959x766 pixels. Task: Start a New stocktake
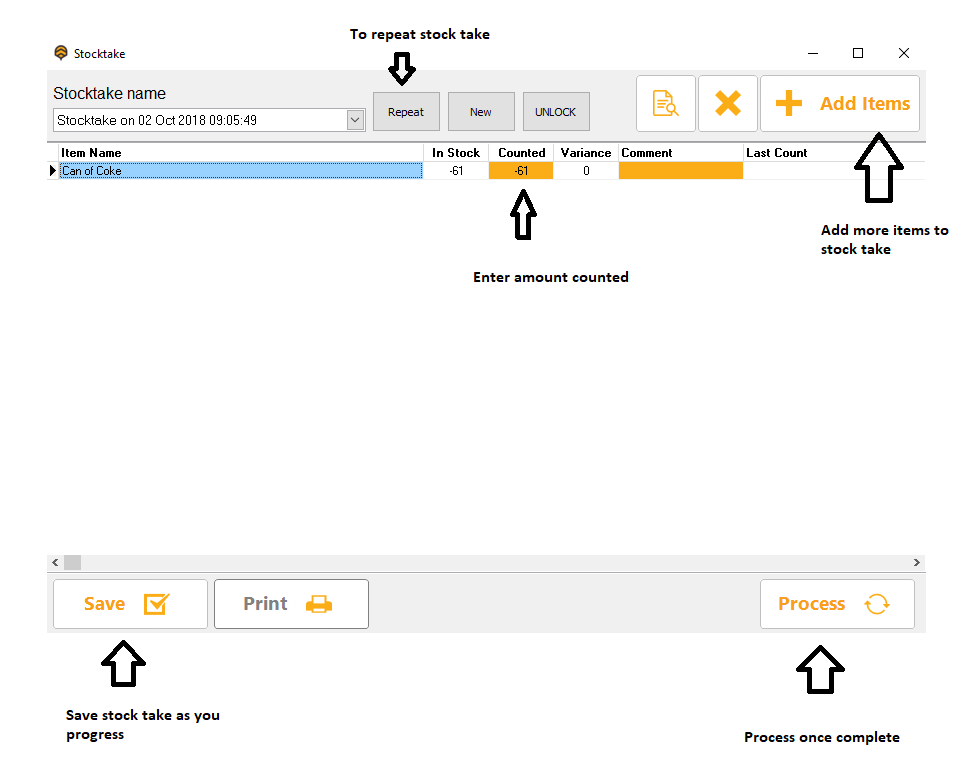[481, 112]
